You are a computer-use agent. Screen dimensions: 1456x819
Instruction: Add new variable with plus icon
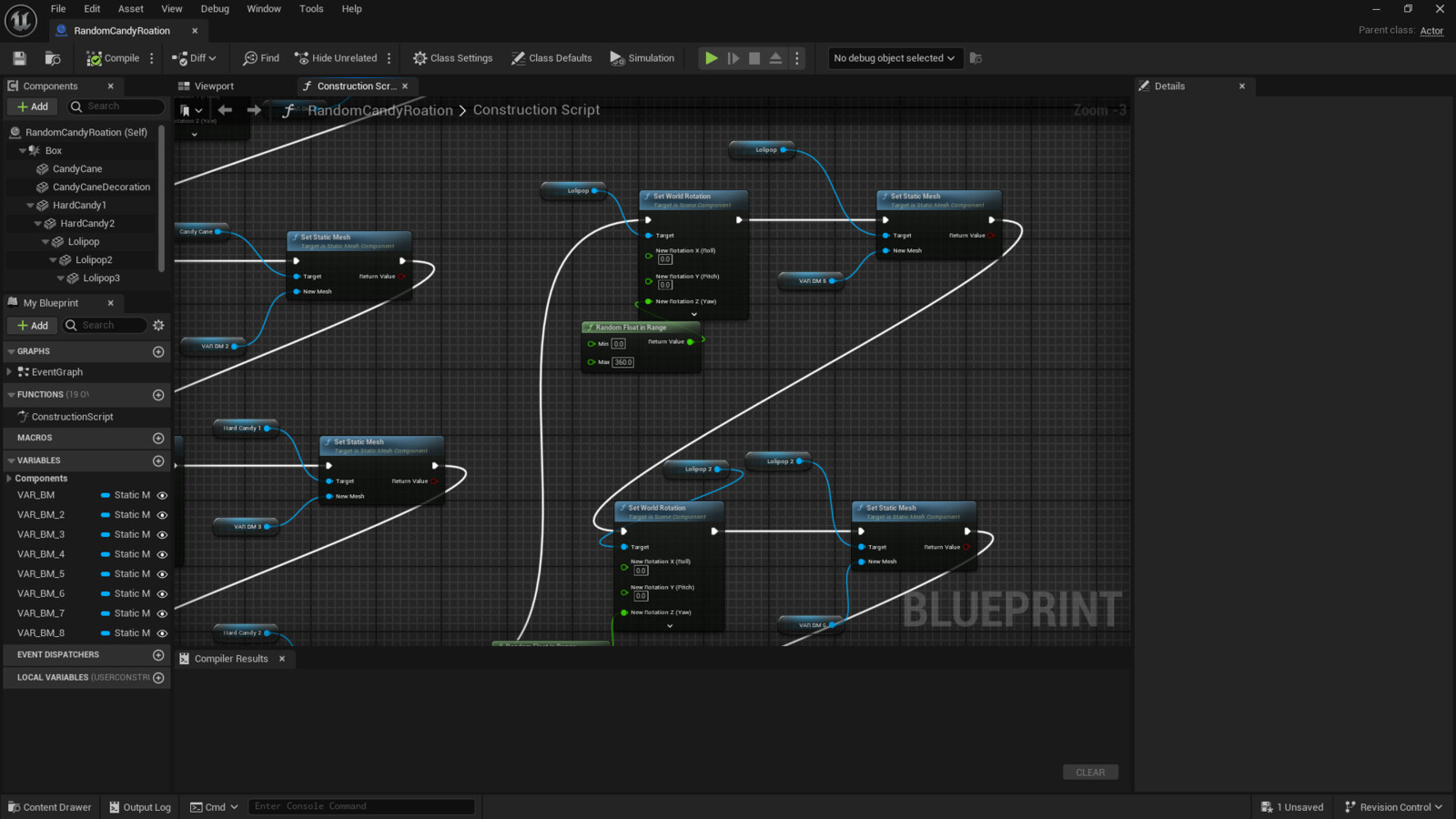(158, 461)
